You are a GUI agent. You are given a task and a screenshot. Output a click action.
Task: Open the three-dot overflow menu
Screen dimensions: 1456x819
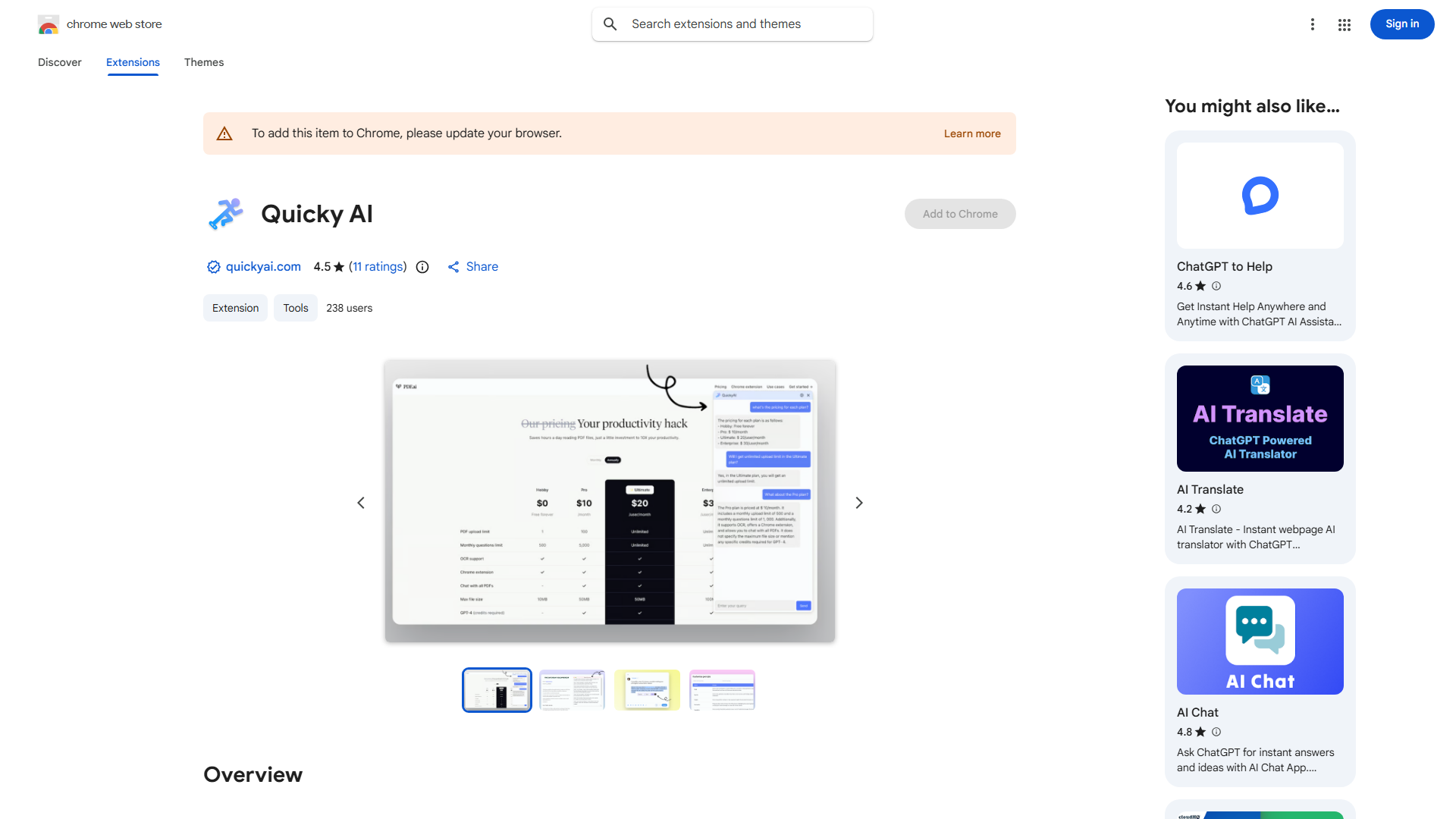[1313, 24]
